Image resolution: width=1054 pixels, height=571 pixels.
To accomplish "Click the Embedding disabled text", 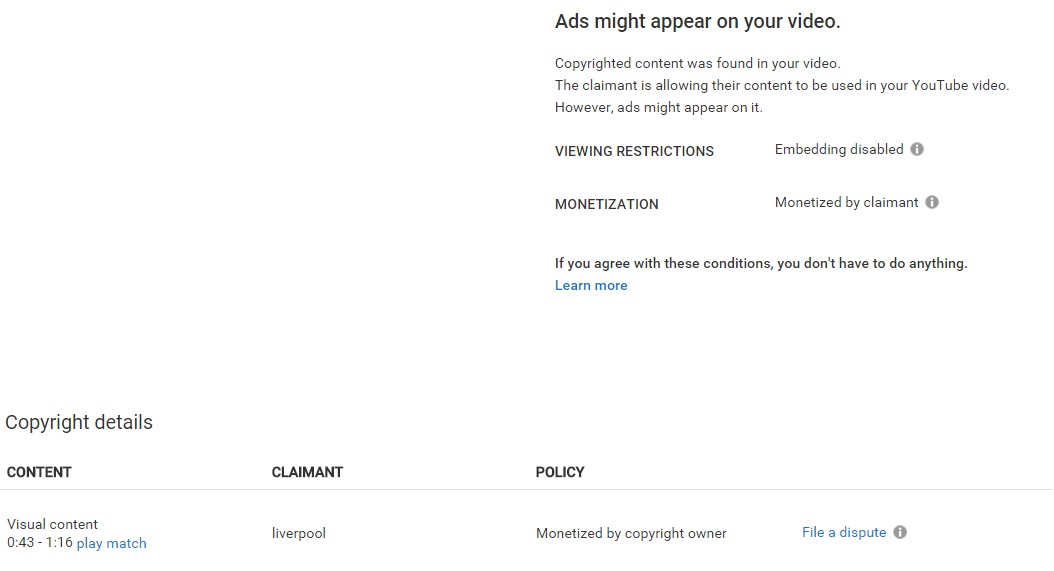I will [839, 149].
